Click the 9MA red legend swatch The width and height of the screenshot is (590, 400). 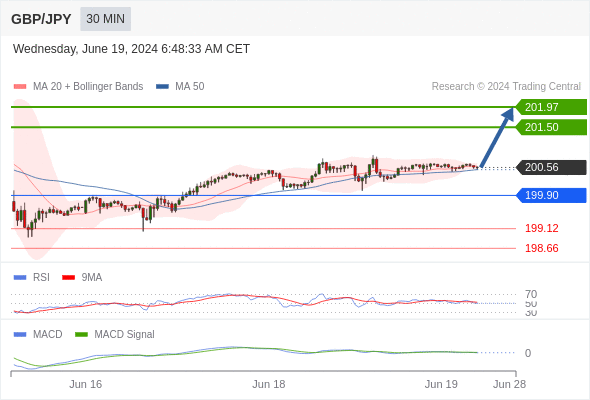click(x=68, y=278)
